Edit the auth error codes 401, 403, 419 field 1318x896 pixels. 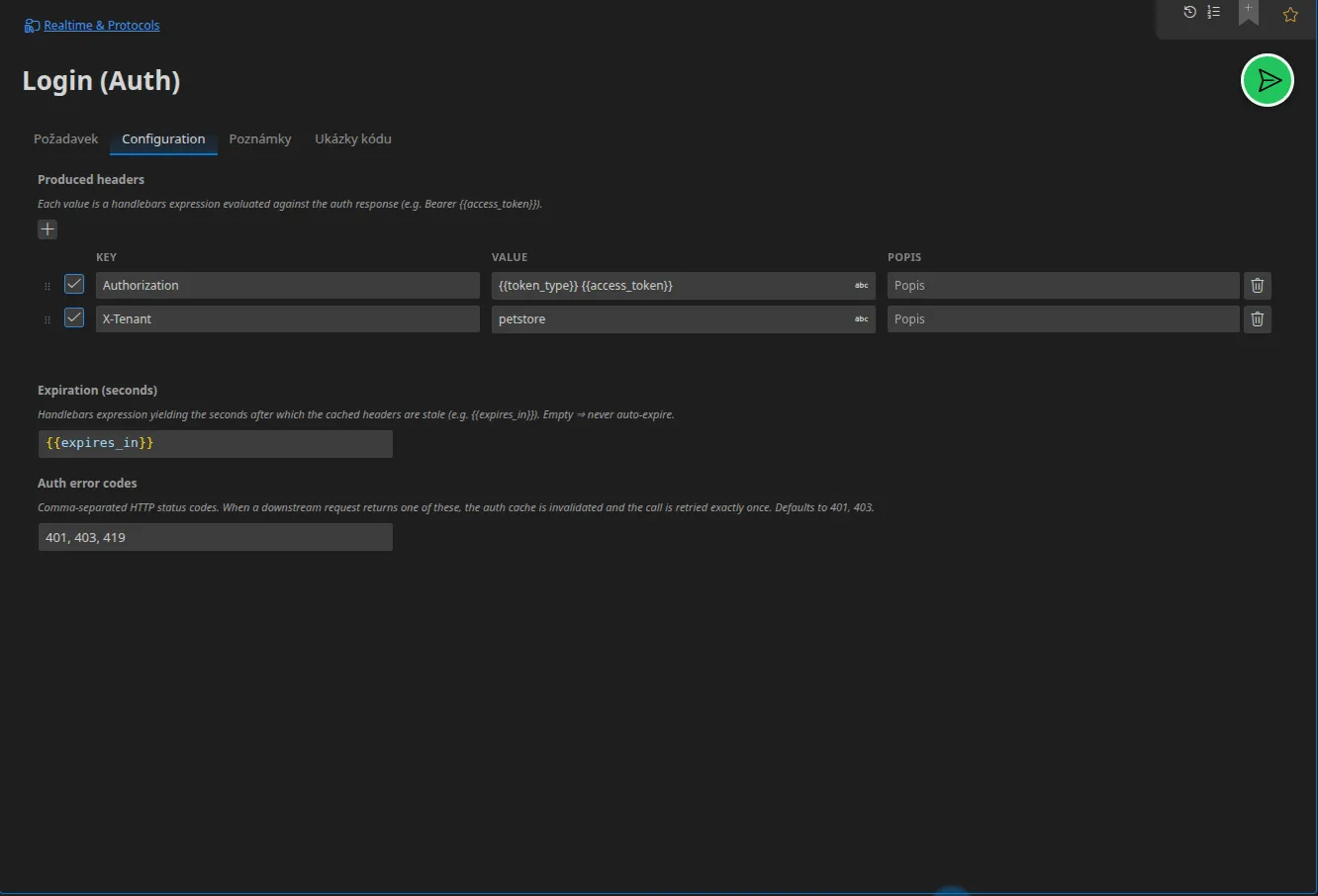click(x=216, y=537)
